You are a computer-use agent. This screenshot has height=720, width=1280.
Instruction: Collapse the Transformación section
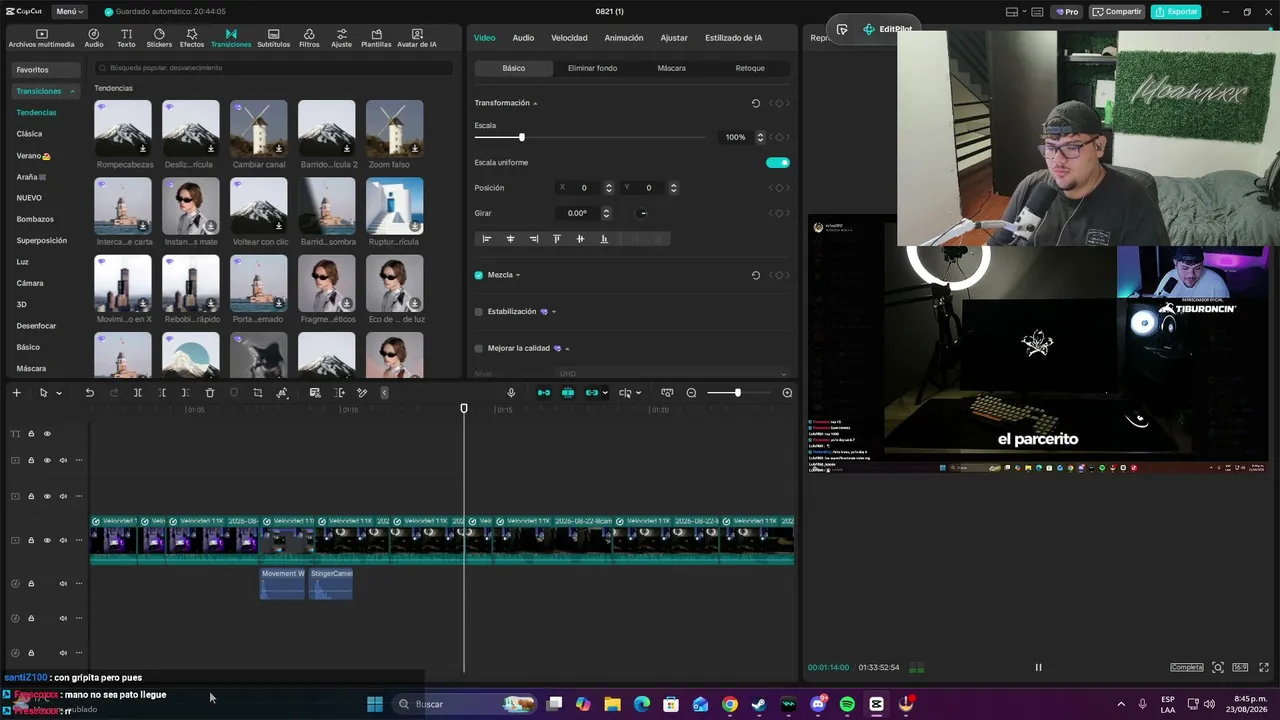535,103
